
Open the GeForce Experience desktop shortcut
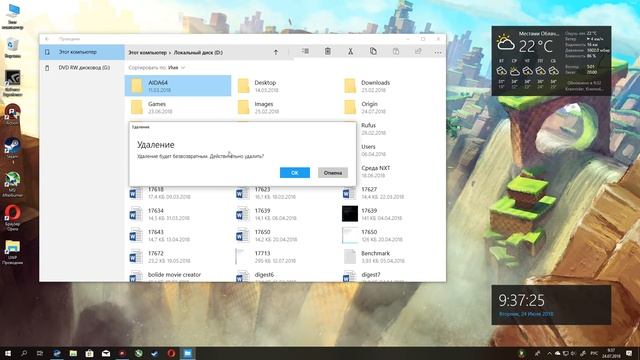coord(13,83)
